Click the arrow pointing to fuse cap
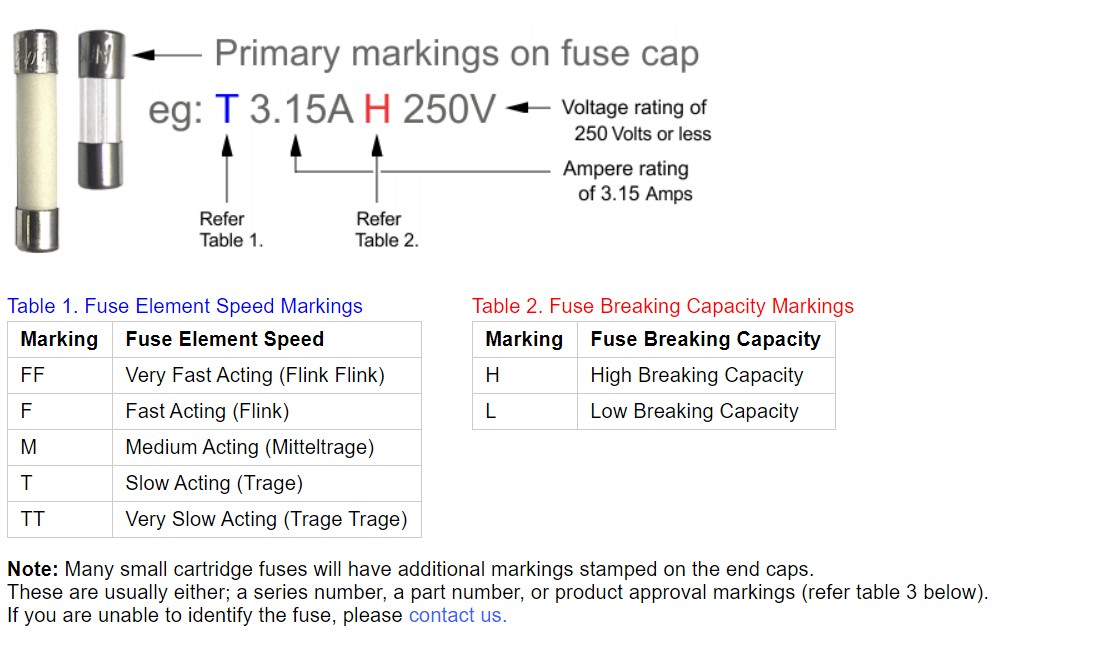 point(167,54)
